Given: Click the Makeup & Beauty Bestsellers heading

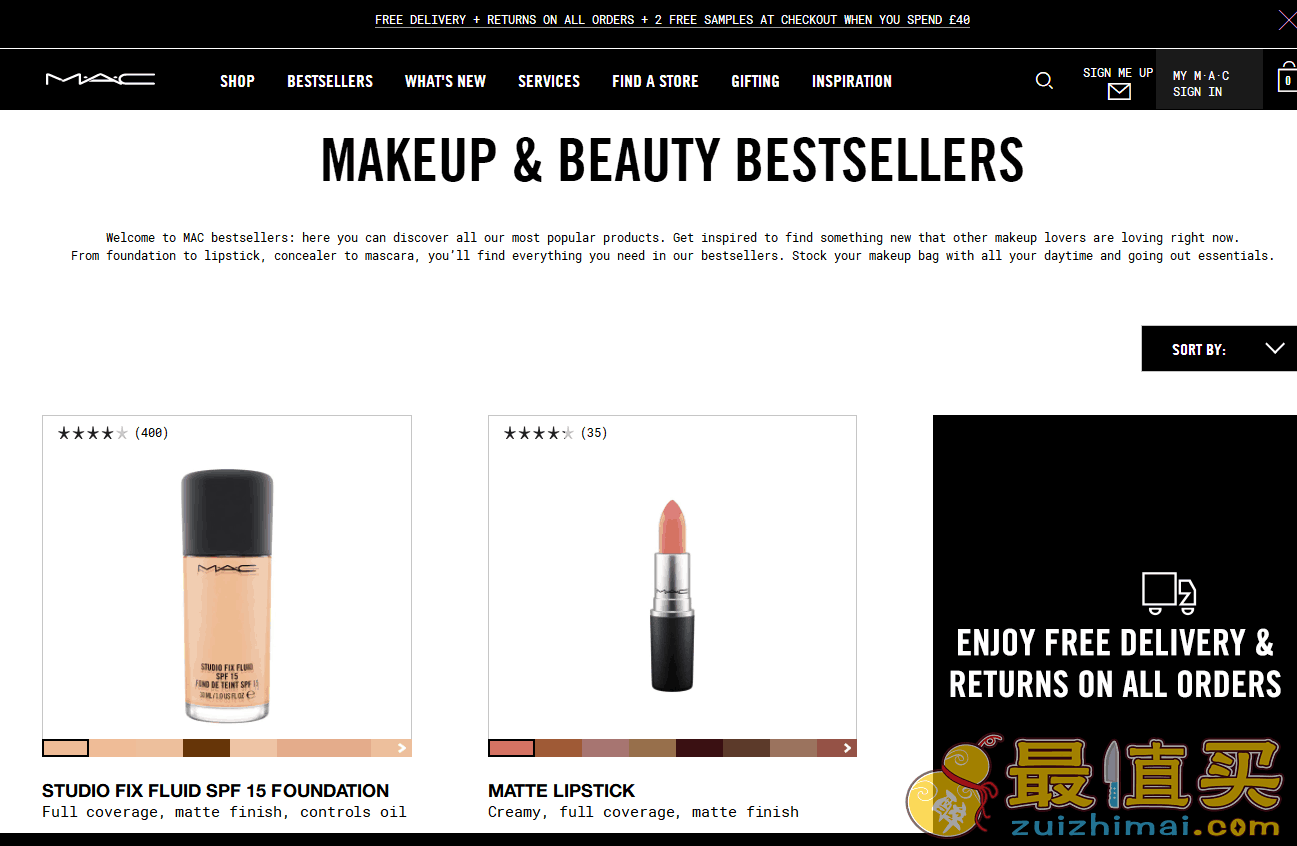Looking at the screenshot, I should click(672, 160).
